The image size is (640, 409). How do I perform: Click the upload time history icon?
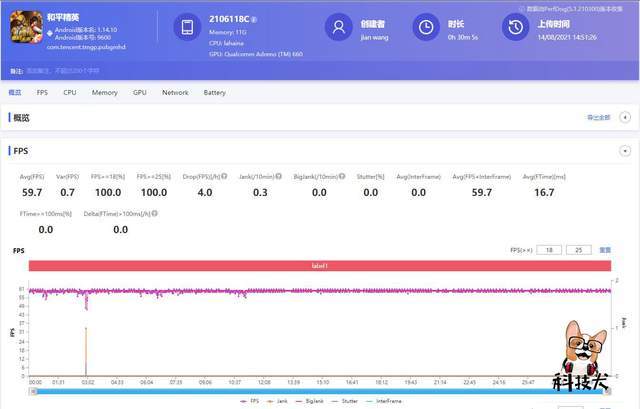(x=515, y=27)
